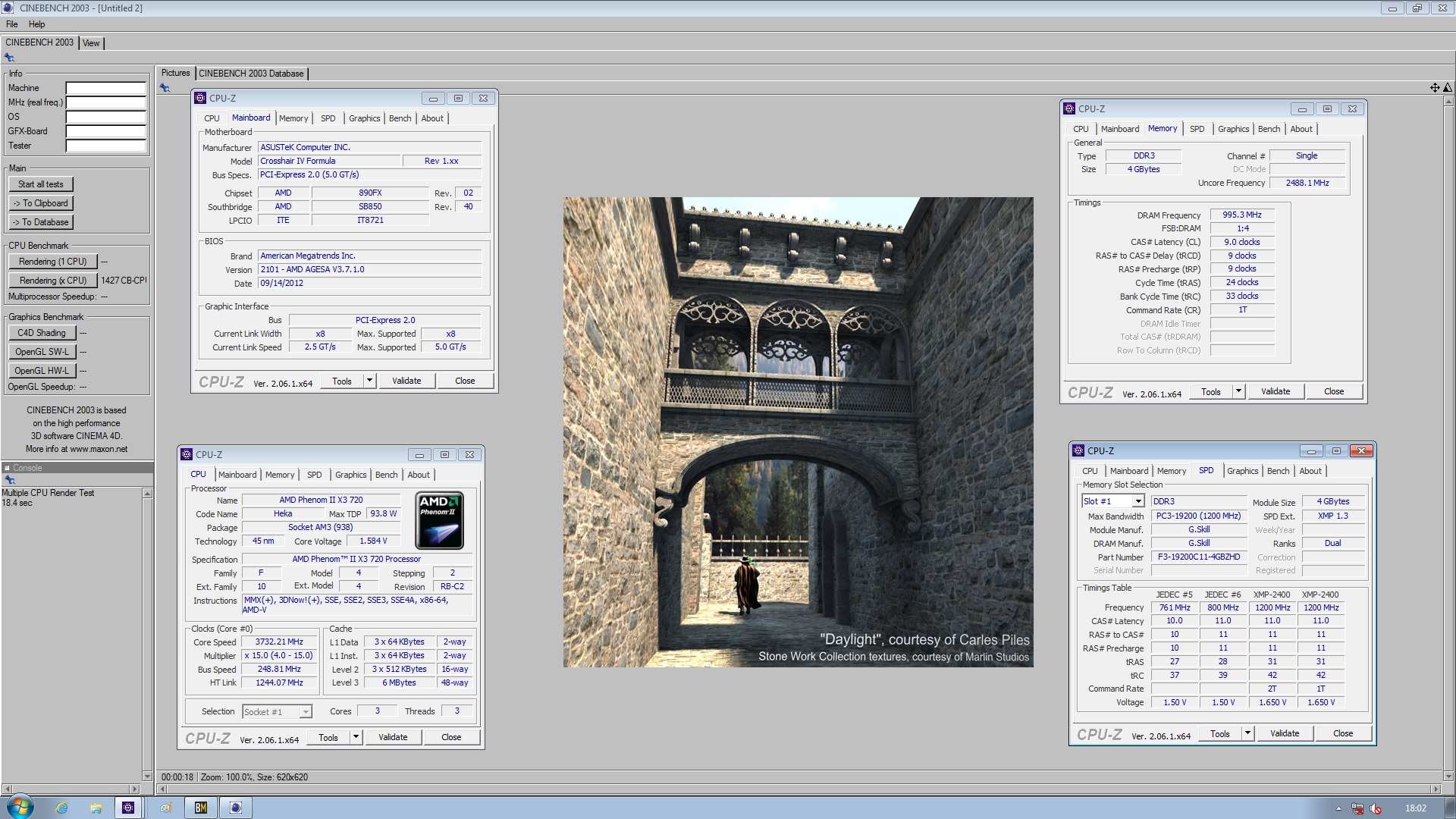Select Memory tab in the Processor CPU-Z window
This screenshot has height=819, width=1456.
pyautogui.click(x=280, y=475)
